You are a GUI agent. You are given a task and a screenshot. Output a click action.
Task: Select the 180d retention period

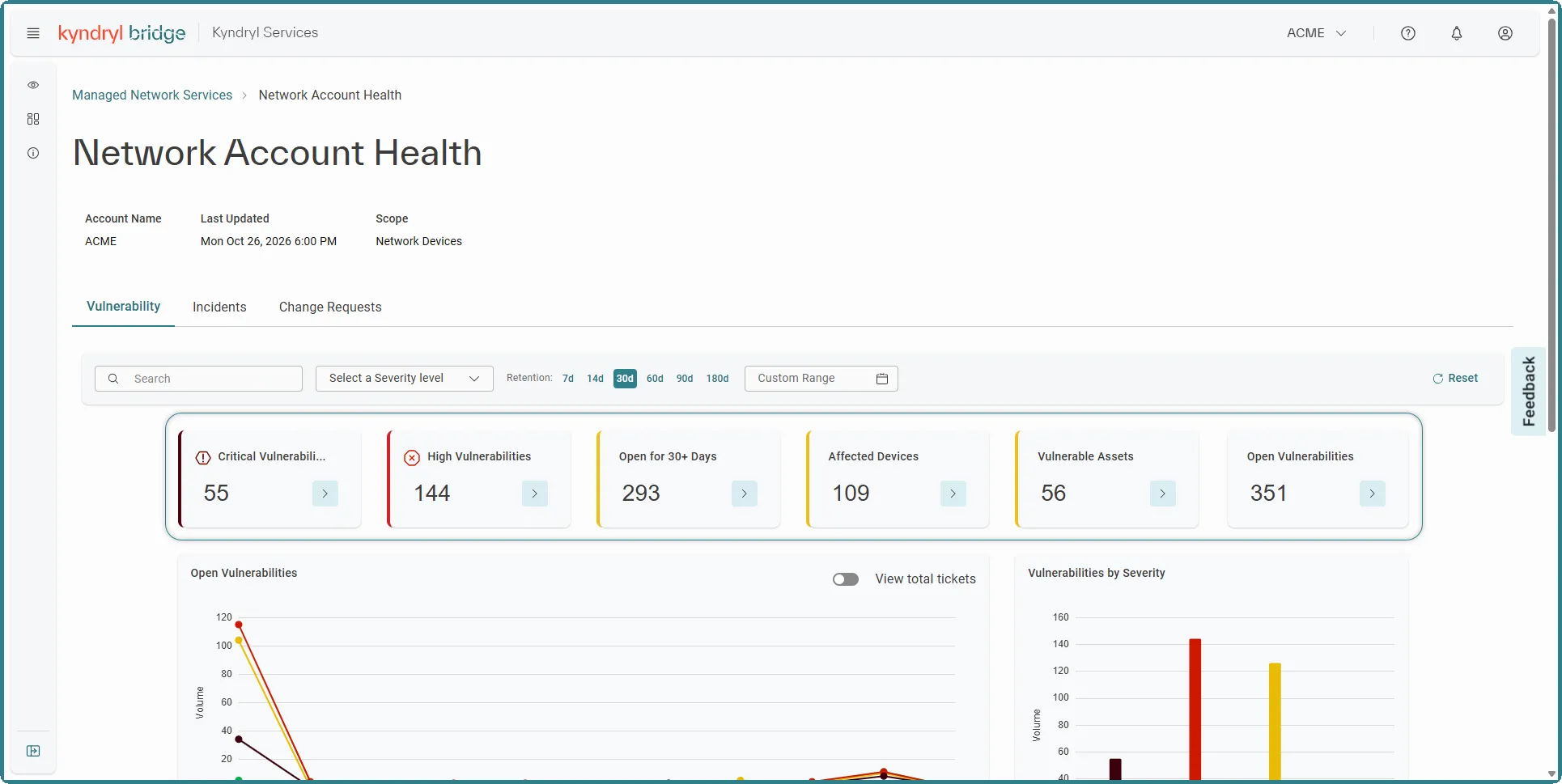(x=717, y=379)
